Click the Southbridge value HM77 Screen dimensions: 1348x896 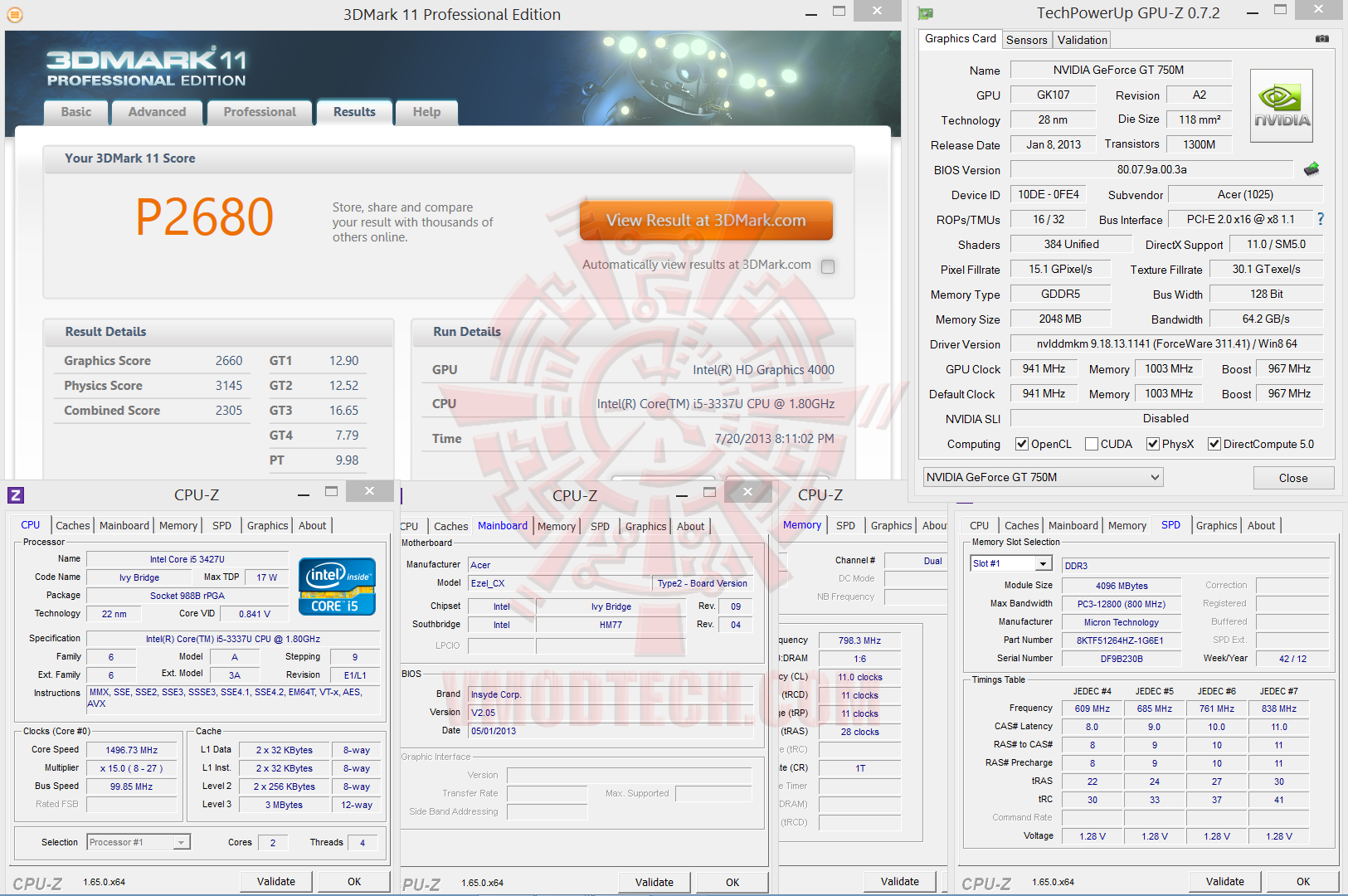(611, 625)
